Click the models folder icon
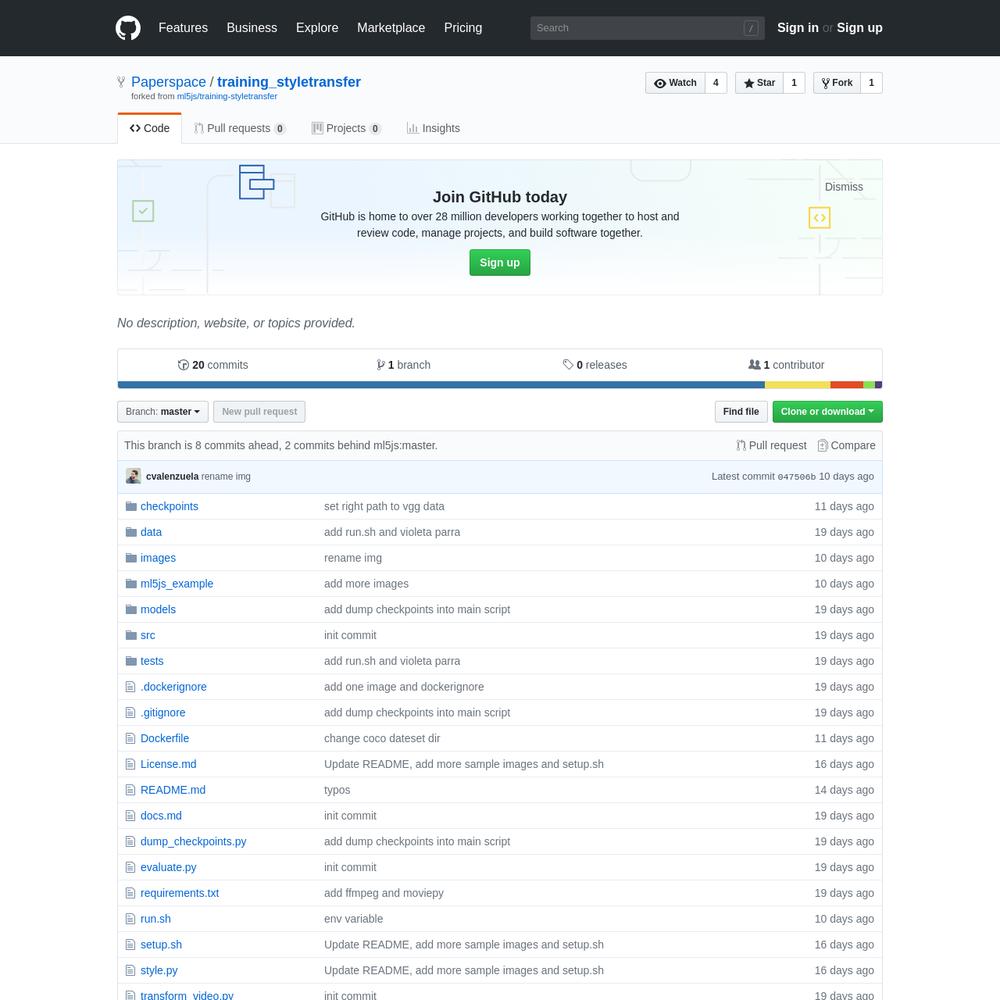1000x1000 pixels. (131, 610)
